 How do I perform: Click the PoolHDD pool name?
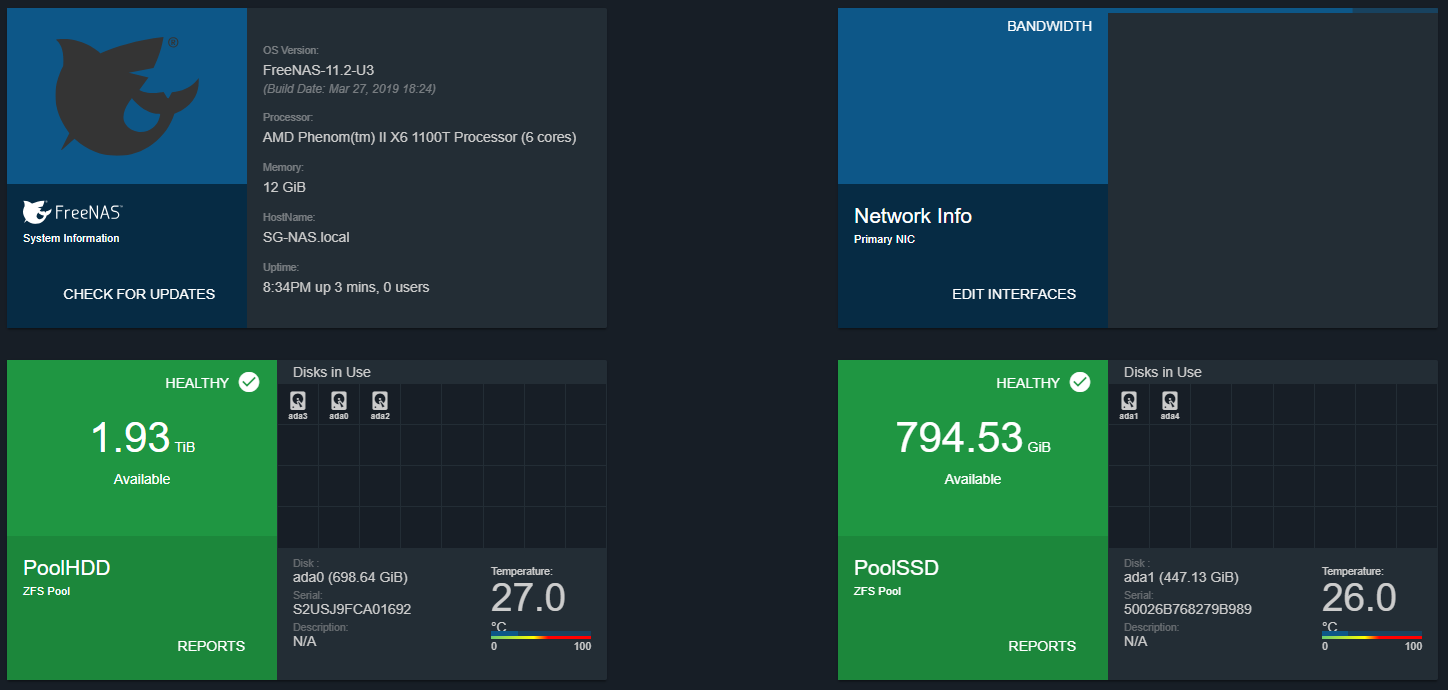(67, 568)
